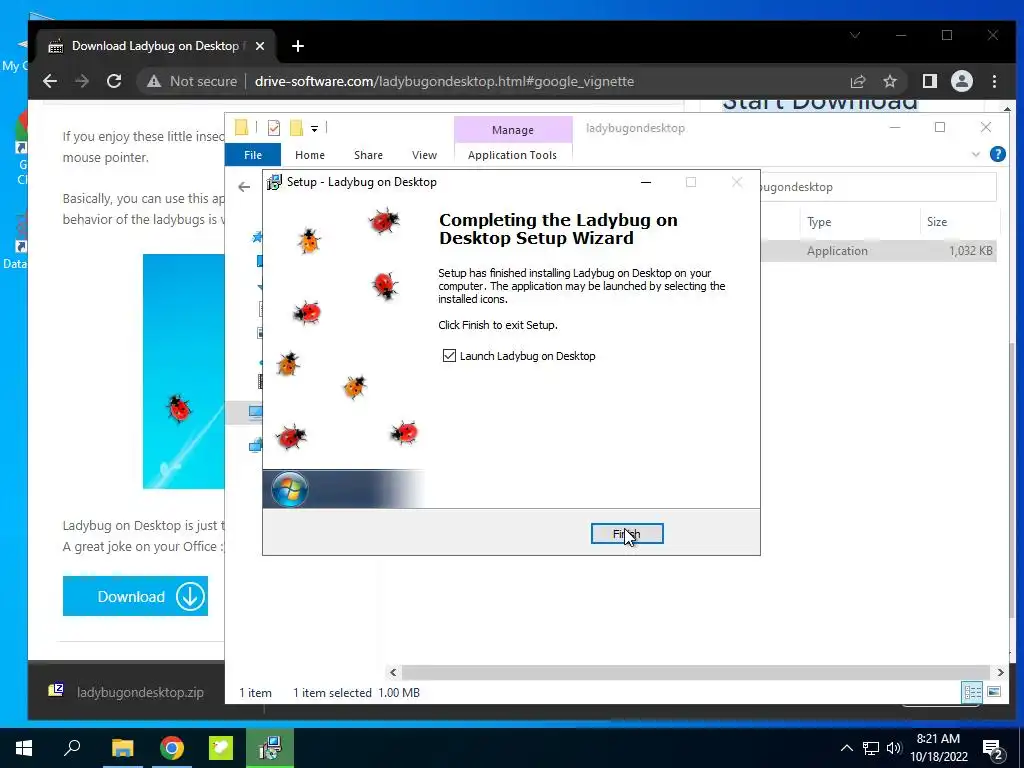Open Chrome from taskbar
Image resolution: width=1024 pixels, height=768 pixels.
coord(172,748)
